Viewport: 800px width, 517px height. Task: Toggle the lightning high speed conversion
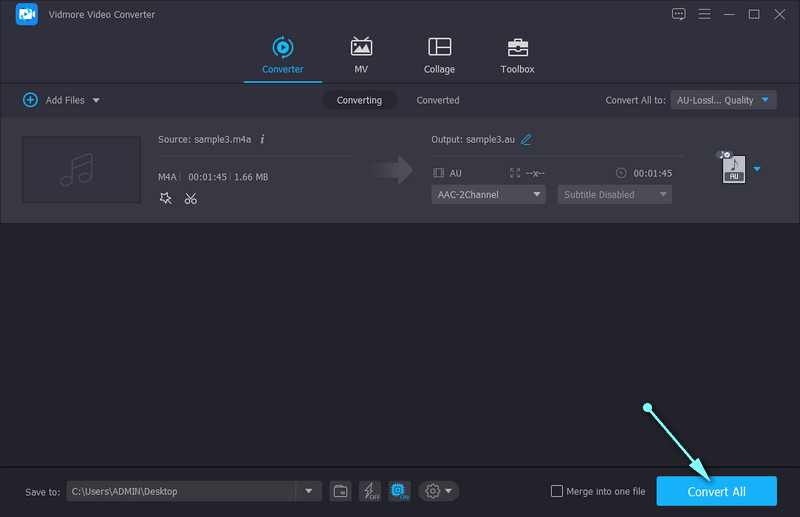click(370, 491)
